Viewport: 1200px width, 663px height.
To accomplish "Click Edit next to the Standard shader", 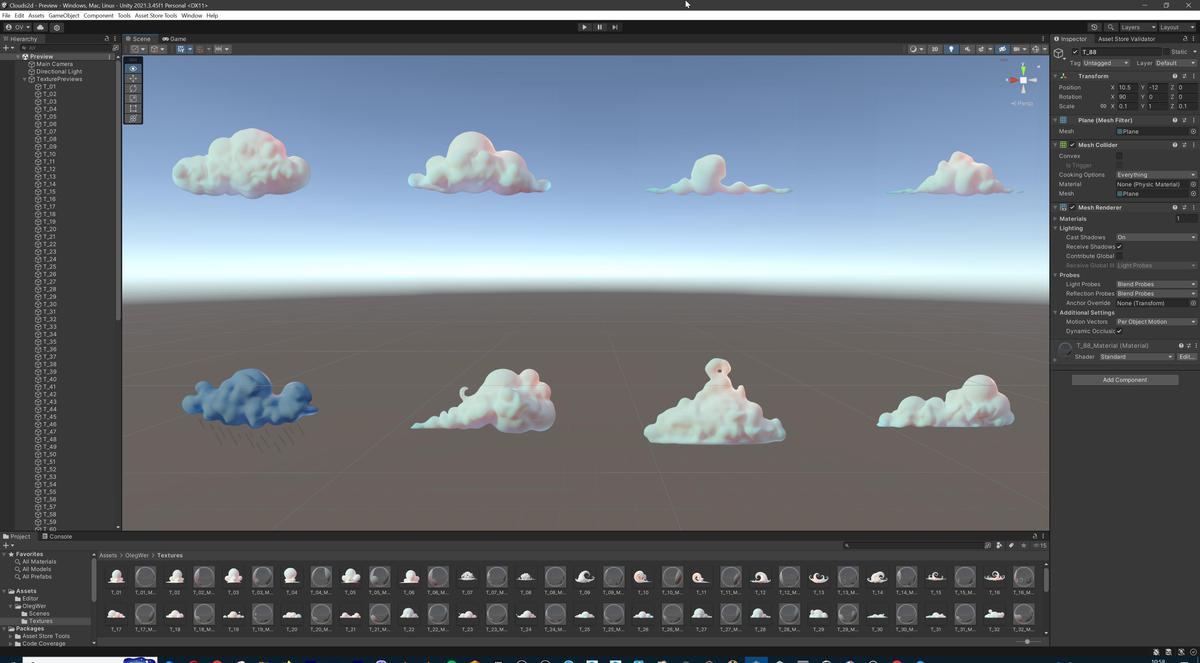I will [x=1185, y=356].
